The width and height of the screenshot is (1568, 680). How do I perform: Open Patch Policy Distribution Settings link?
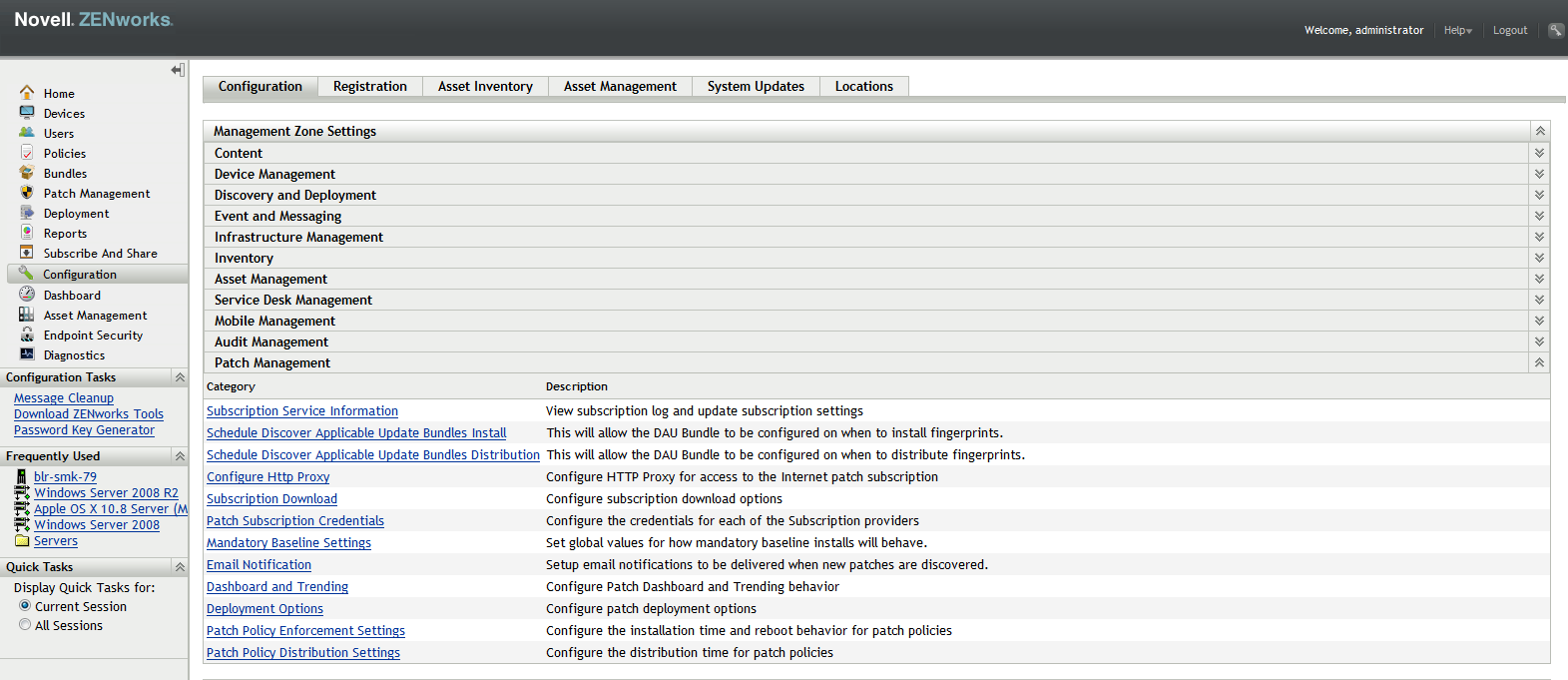303,652
